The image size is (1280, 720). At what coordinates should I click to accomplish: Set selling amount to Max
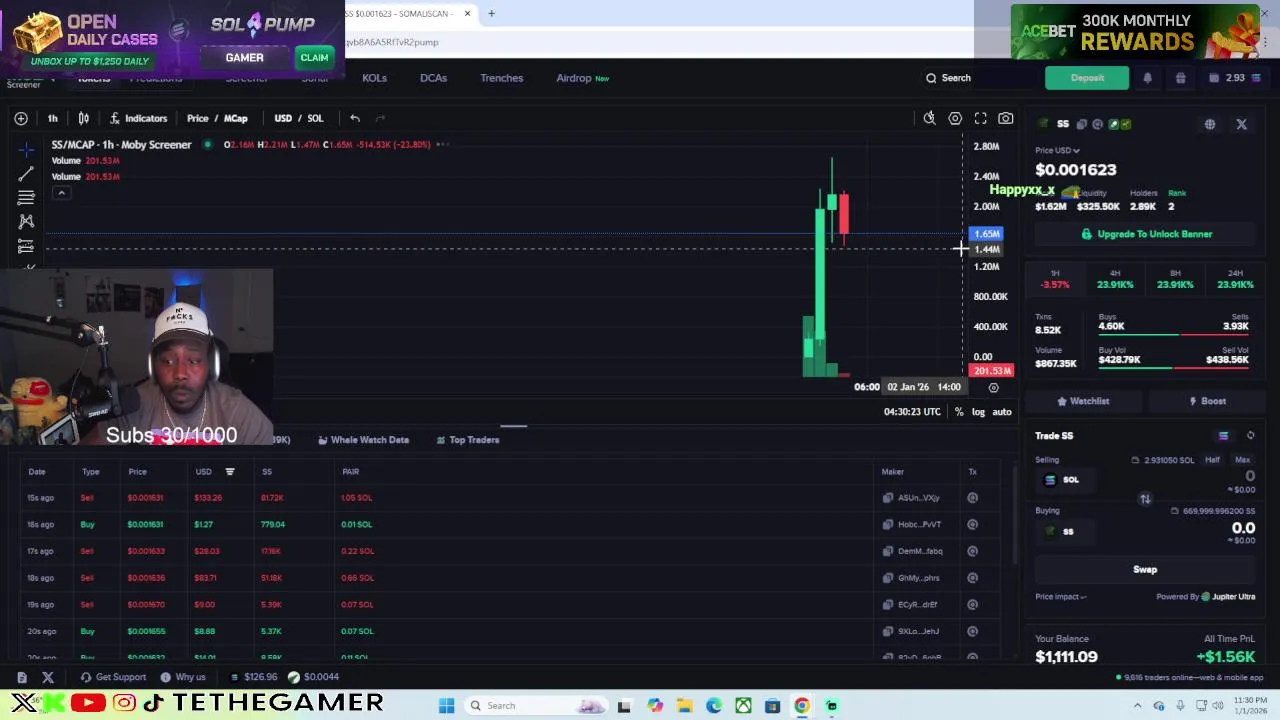tap(1242, 460)
